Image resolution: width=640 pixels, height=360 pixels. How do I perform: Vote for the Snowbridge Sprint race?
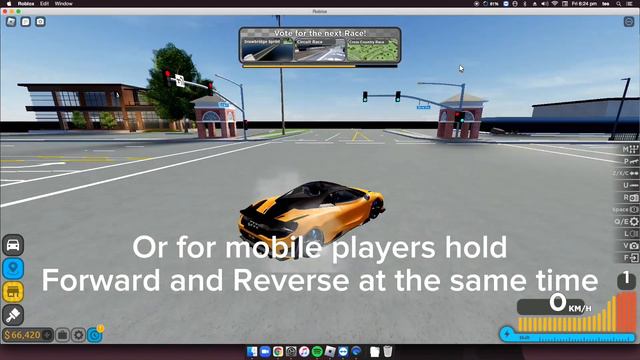coord(267,50)
